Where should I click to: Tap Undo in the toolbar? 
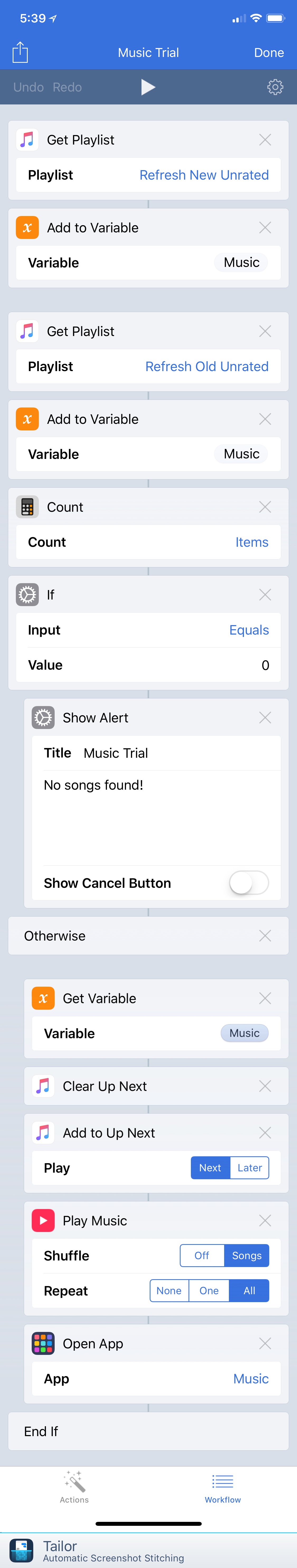pyautogui.click(x=27, y=87)
